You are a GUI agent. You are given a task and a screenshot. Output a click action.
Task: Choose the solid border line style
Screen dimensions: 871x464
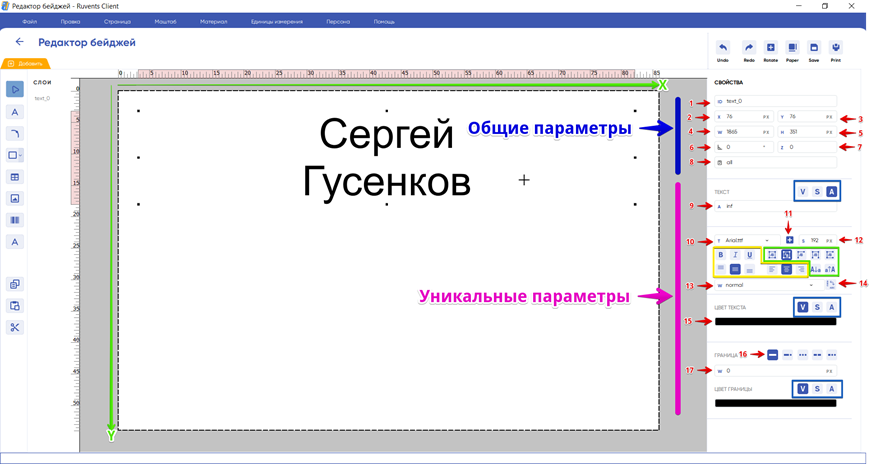pyautogui.click(x=772, y=355)
